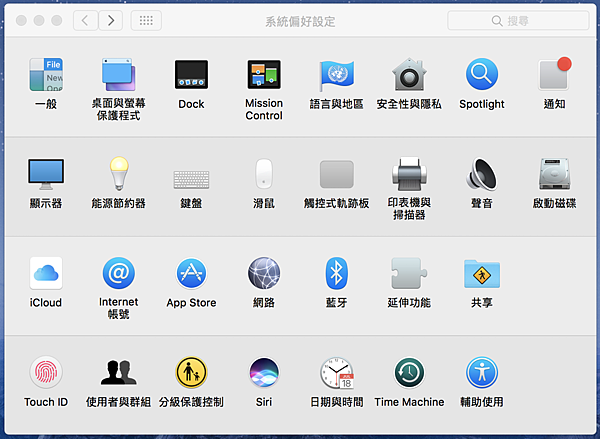Show all preferences with grid button
This screenshot has width=600, height=439.
146,20
